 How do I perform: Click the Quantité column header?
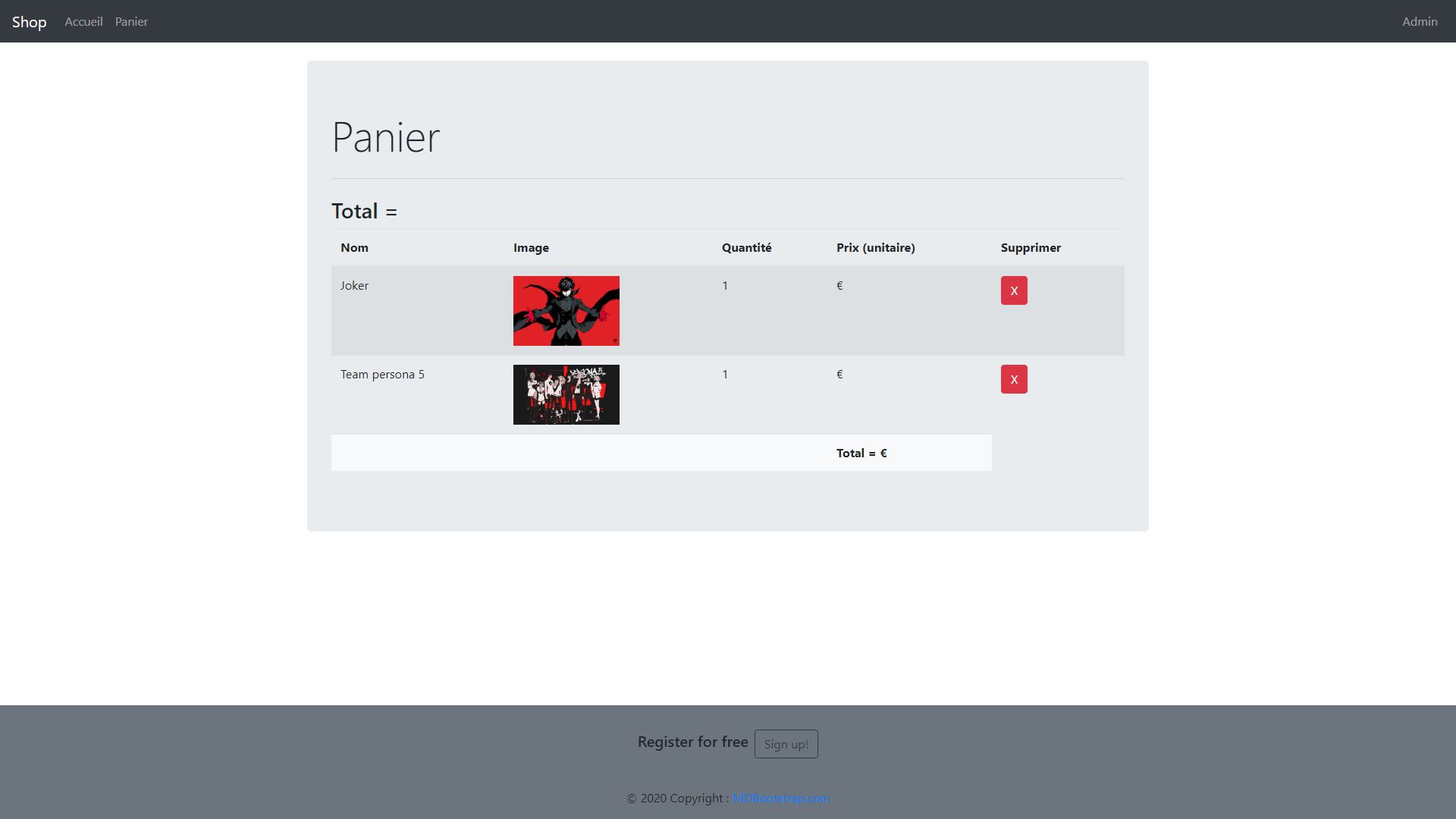[746, 248]
